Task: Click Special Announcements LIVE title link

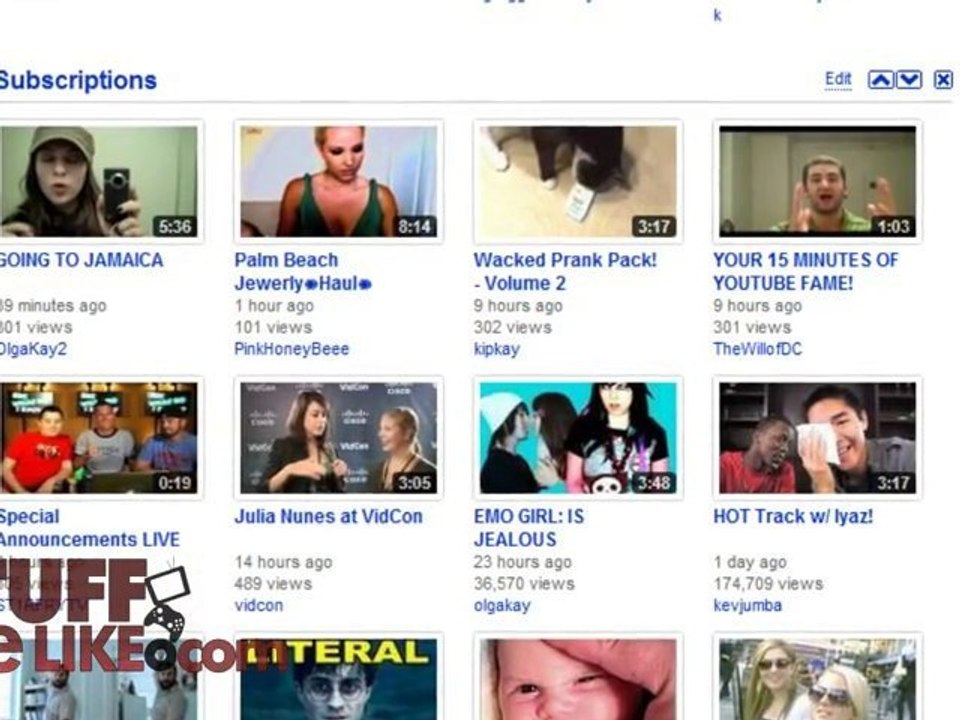Action: tap(90, 528)
